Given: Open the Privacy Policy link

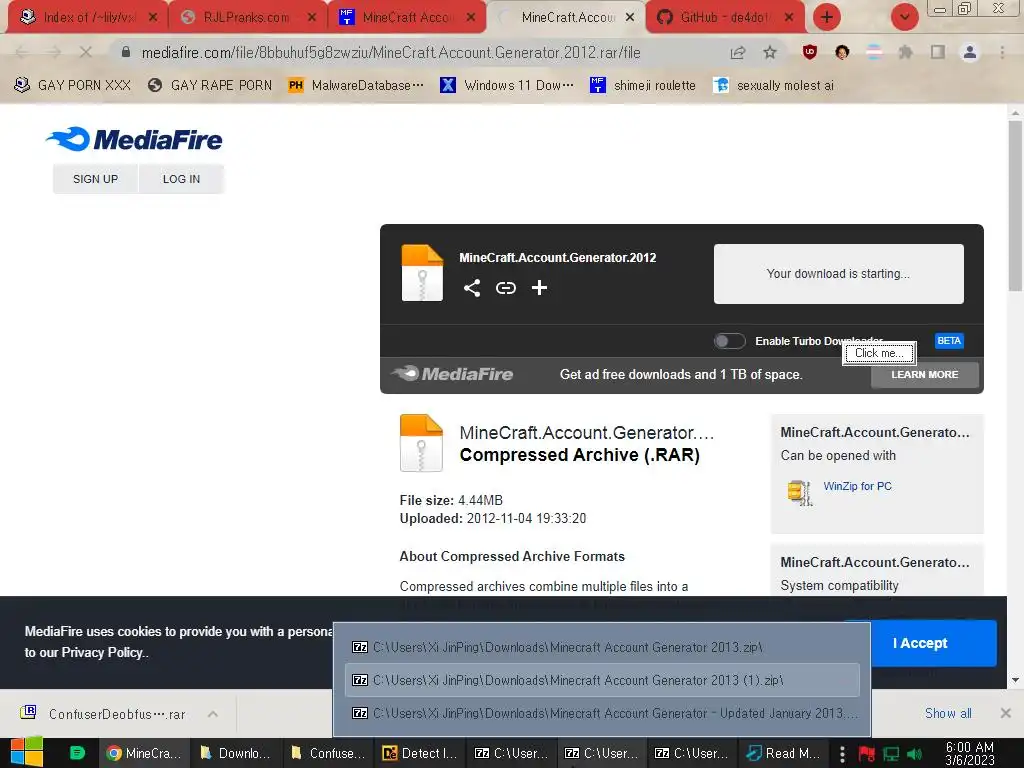Looking at the screenshot, I should (104, 652).
